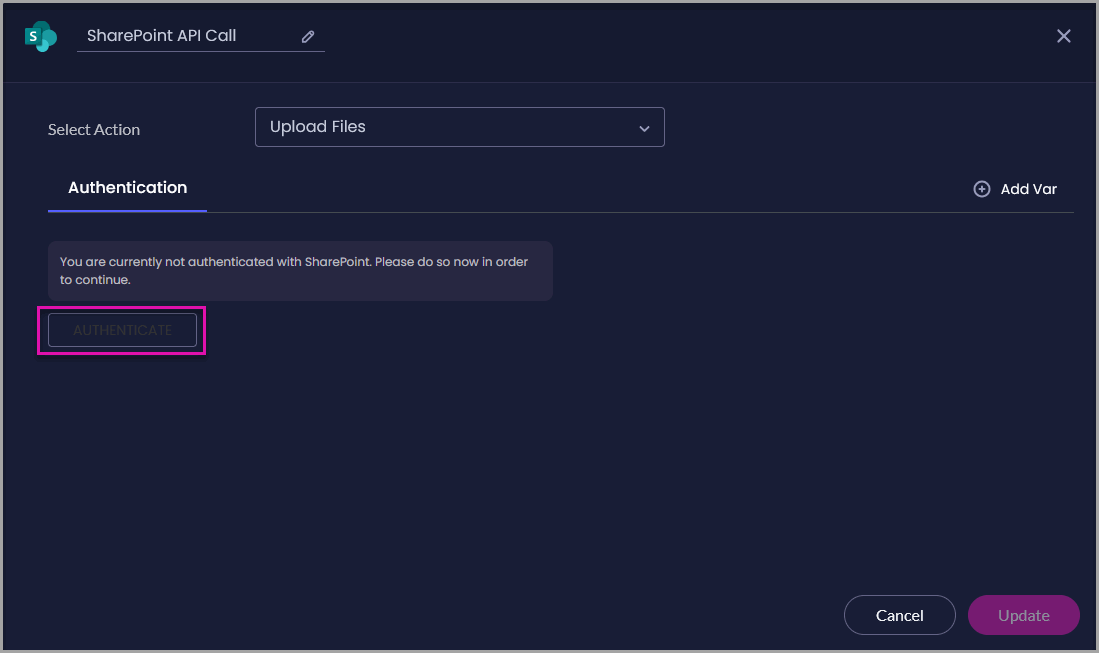The image size is (1099, 653).
Task: Click the 'not authenticated with SharePoint' message
Action: (x=300, y=271)
